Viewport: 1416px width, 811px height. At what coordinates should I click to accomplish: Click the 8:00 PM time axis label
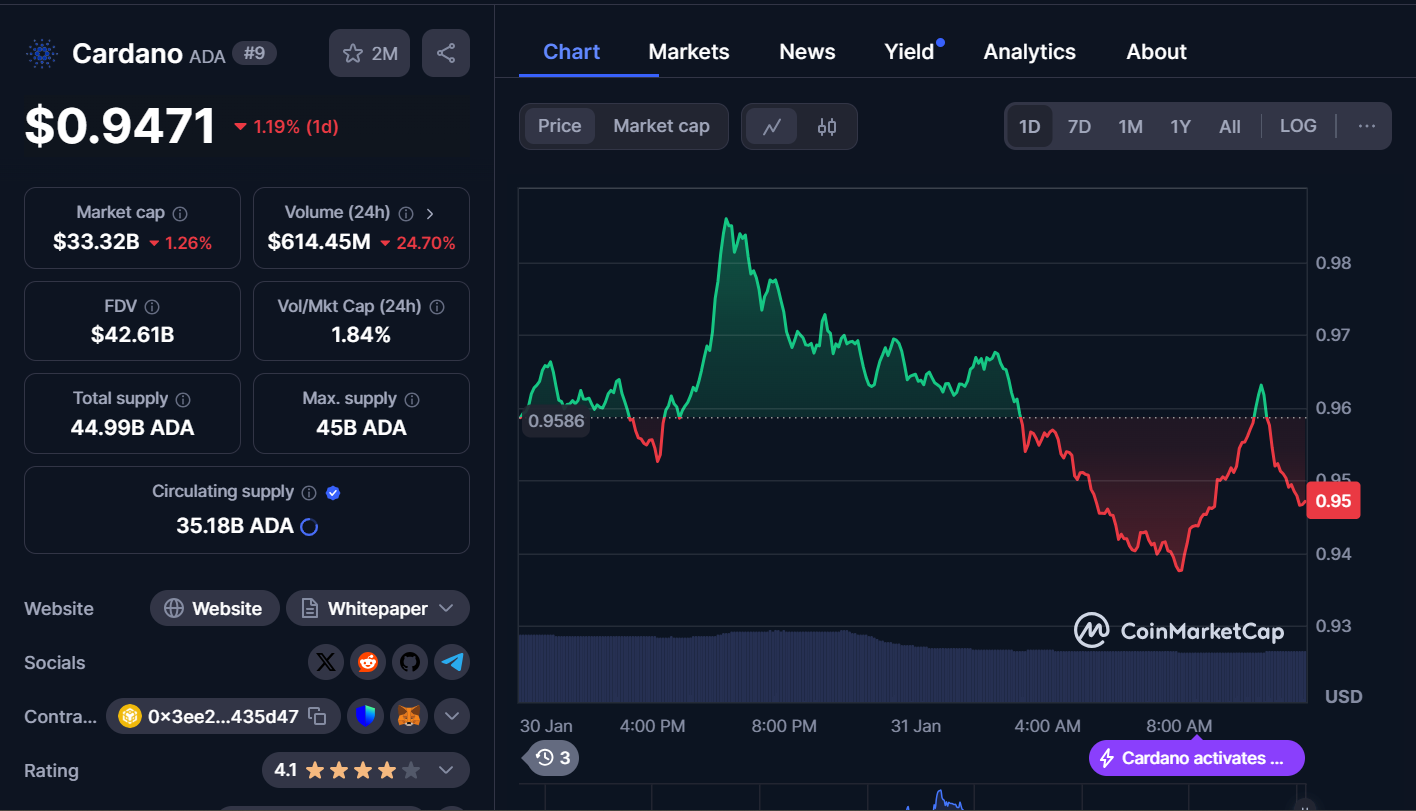tap(784, 726)
